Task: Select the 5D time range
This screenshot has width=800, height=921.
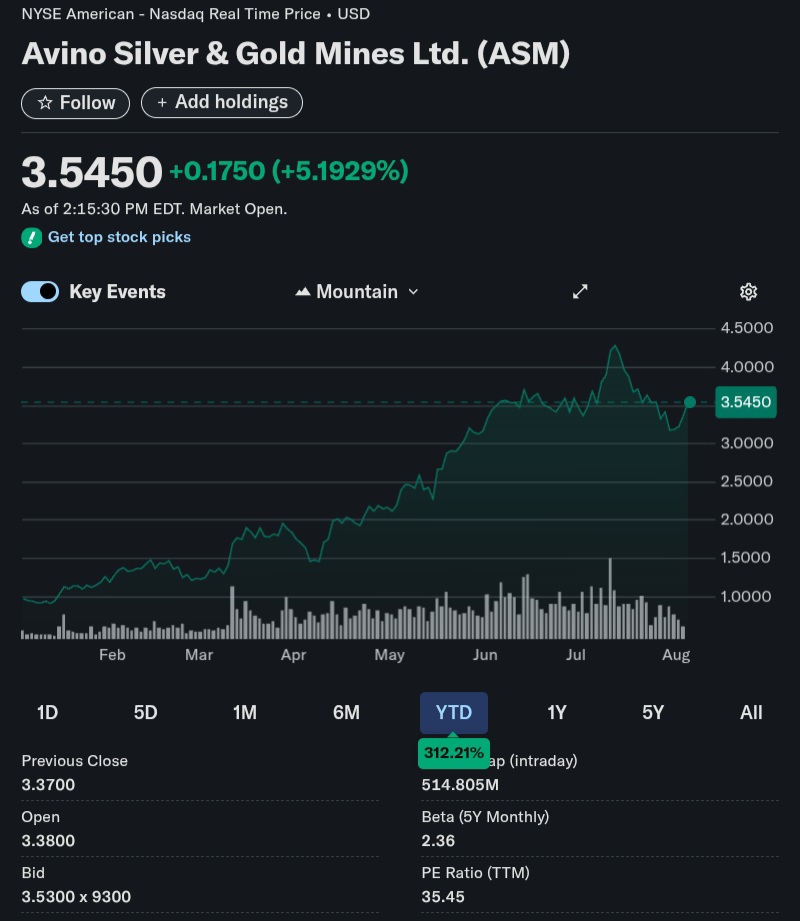Action: (x=146, y=712)
